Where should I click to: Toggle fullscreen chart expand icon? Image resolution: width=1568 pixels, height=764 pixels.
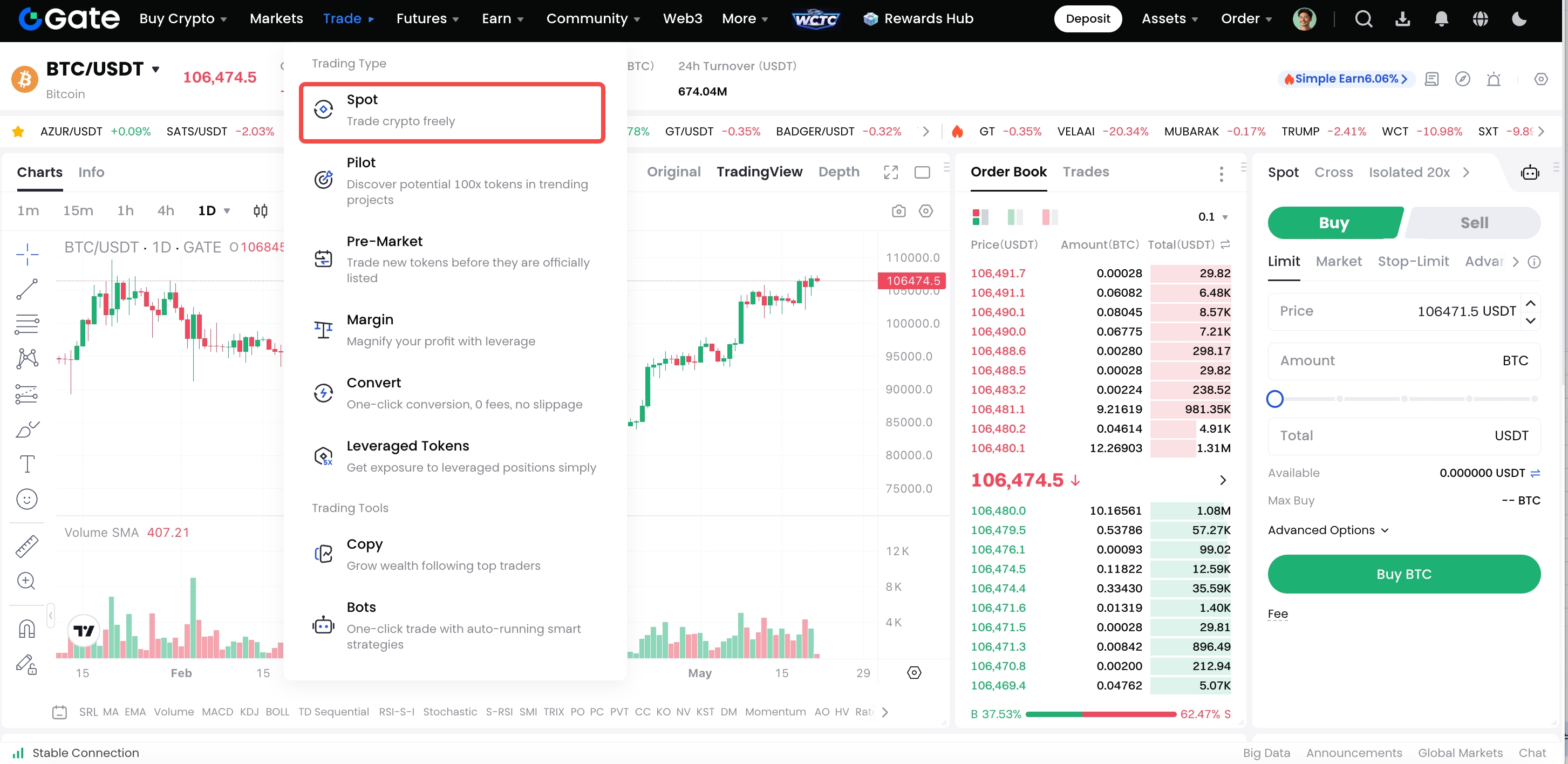[890, 172]
